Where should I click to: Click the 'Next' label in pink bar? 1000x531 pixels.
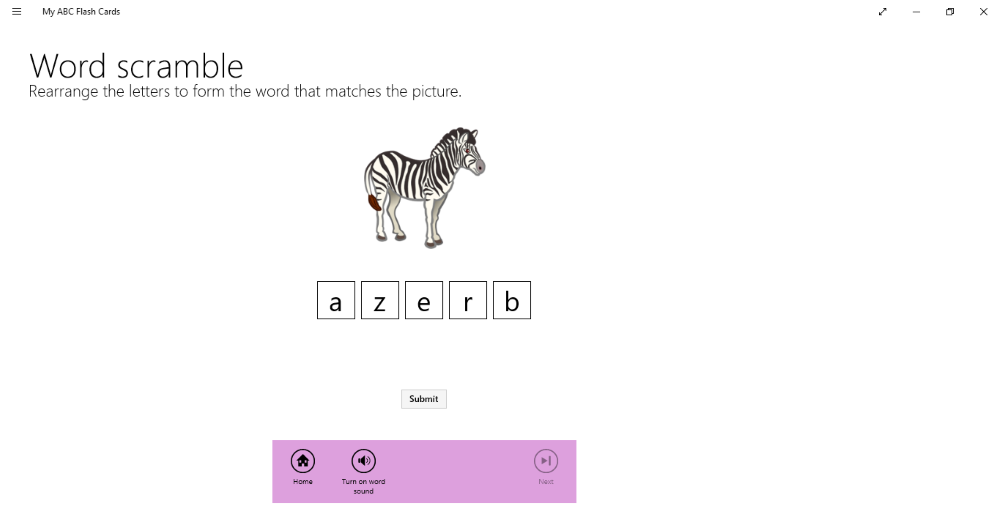click(546, 482)
